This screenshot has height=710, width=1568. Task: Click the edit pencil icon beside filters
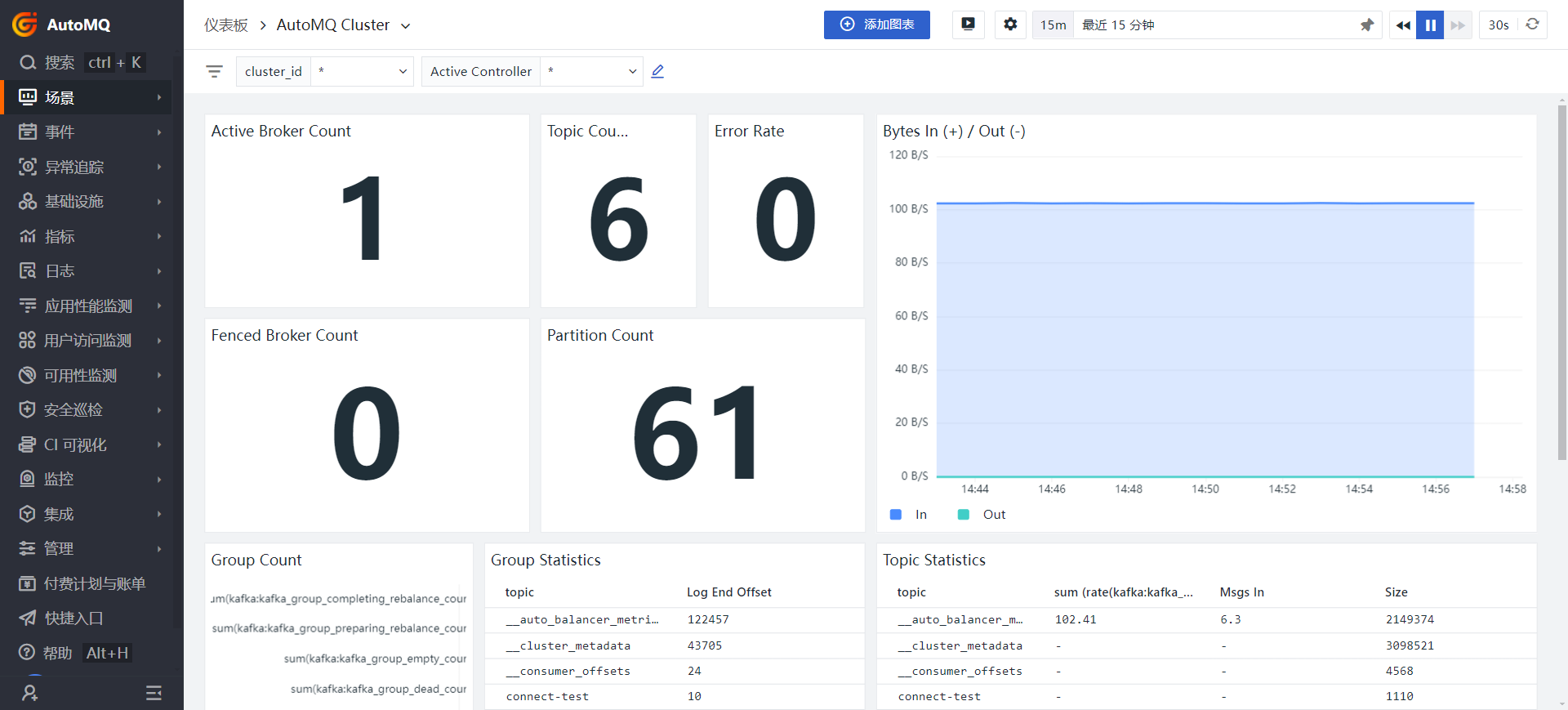pyautogui.click(x=657, y=71)
